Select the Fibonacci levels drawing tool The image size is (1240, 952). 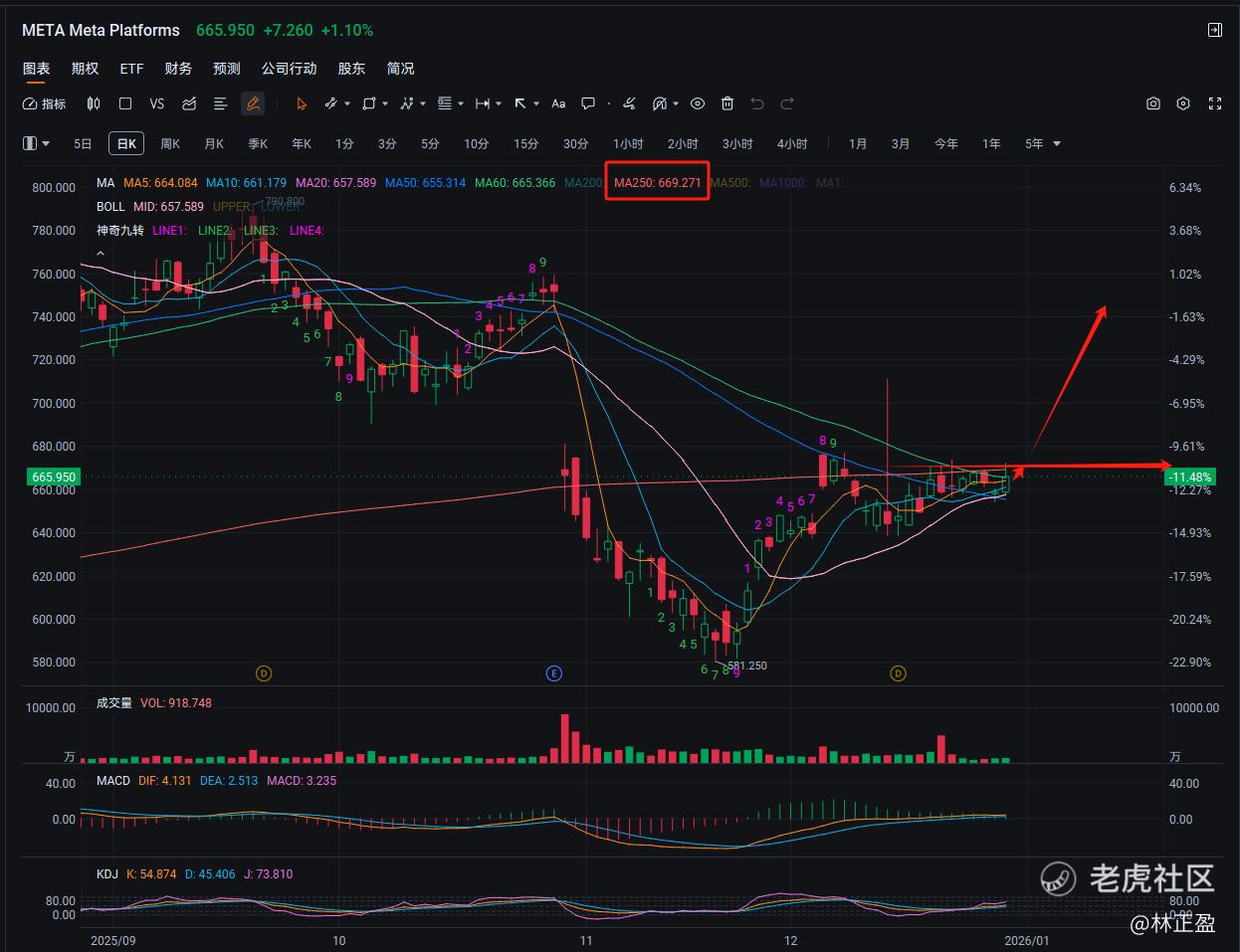(445, 103)
